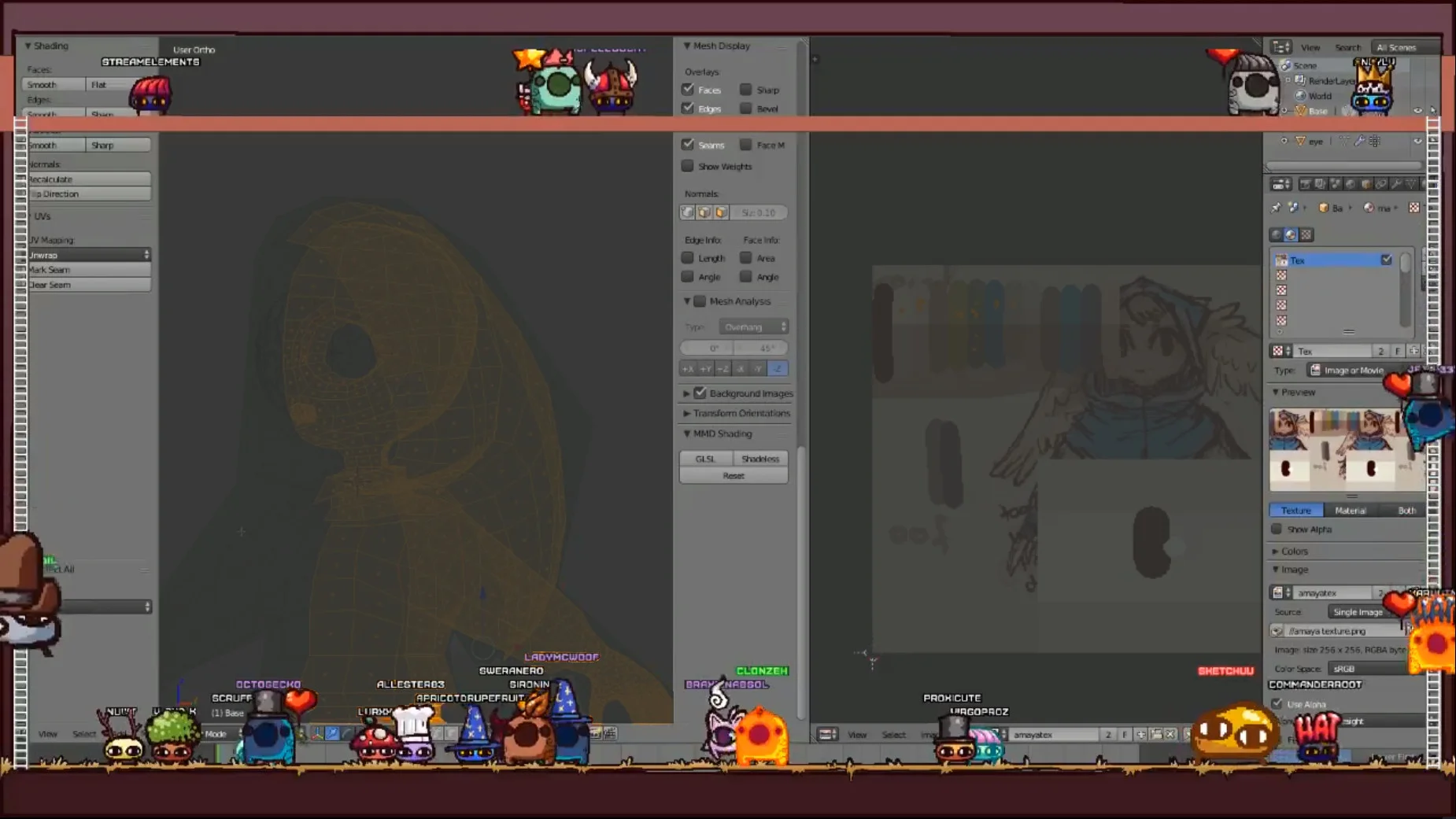Uncheck the Edges overlay checkbox

(x=688, y=108)
